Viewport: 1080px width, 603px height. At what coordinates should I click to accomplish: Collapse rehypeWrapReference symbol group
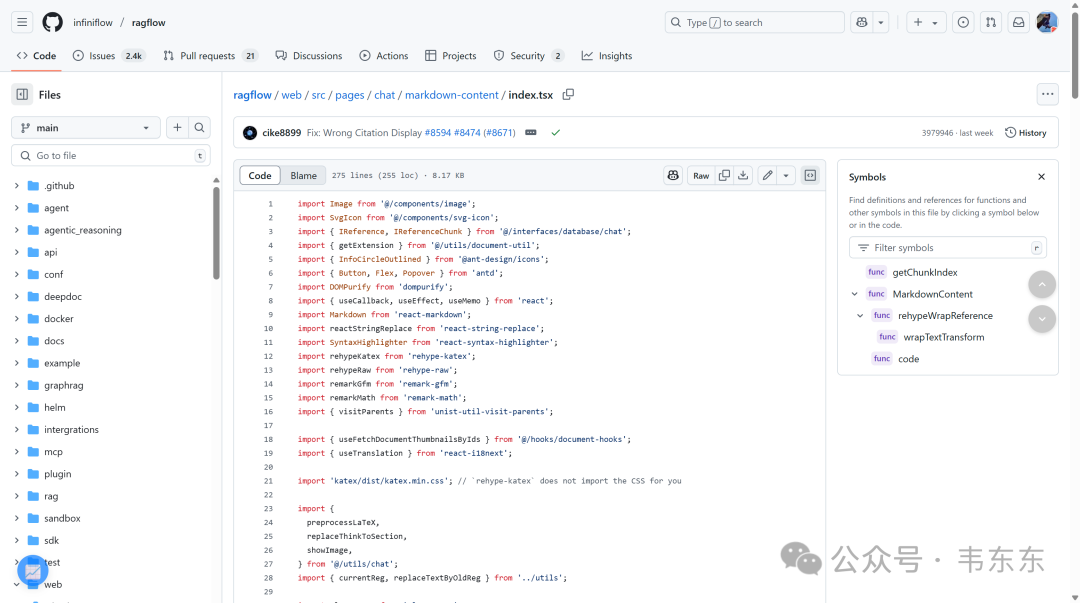tap(860, 316)
